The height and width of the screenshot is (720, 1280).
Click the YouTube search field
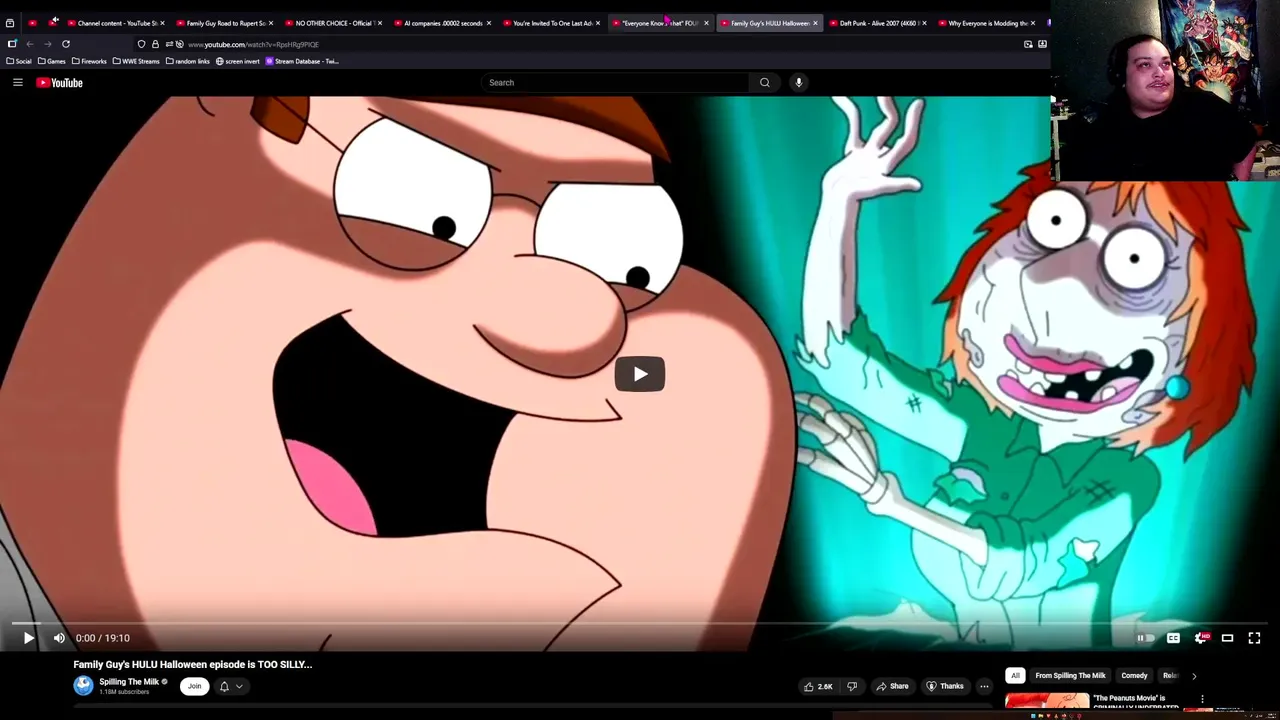click(615, 83)
